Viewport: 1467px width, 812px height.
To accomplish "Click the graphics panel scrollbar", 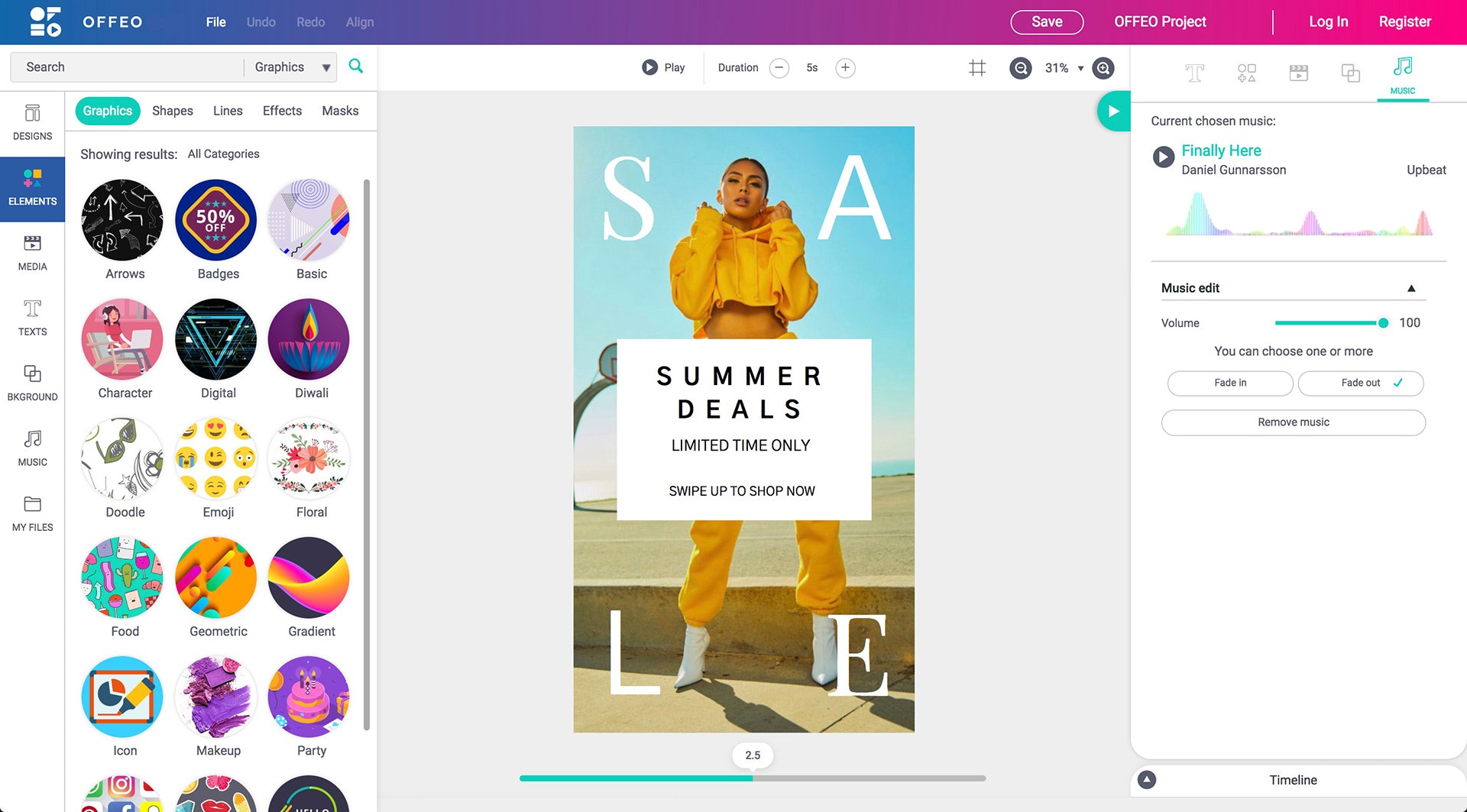I will pos(367,455).
